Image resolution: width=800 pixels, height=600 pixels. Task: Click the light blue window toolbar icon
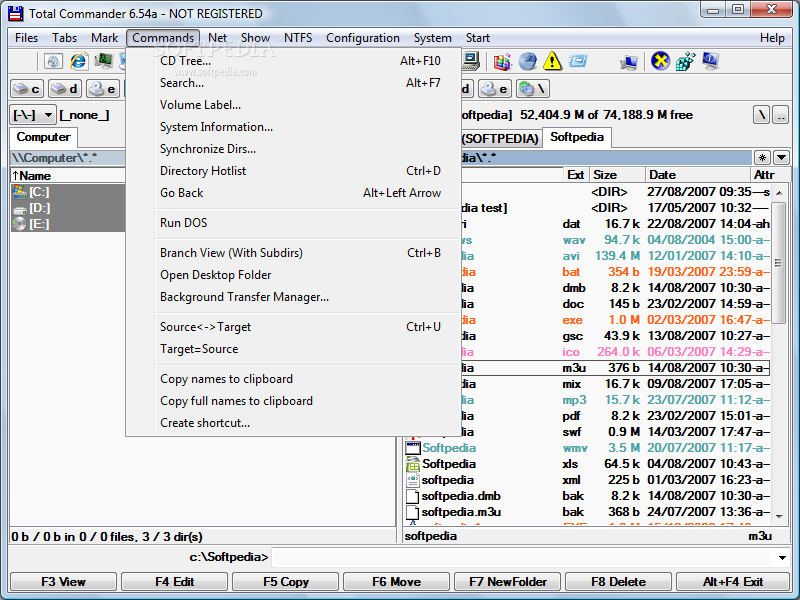point(578,62)
